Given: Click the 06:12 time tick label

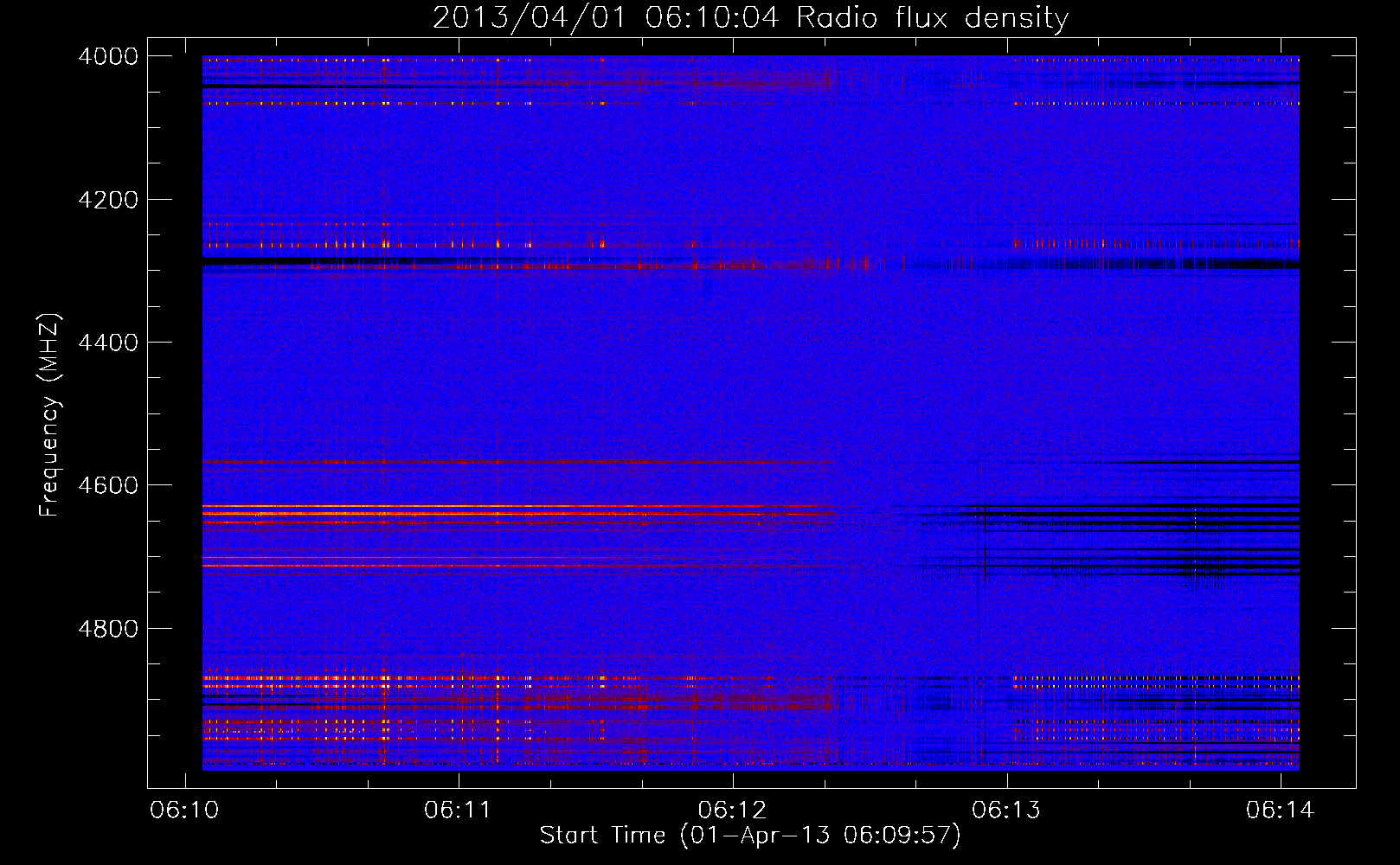Looking at the screenshot, I should click(x=732, y=811).
